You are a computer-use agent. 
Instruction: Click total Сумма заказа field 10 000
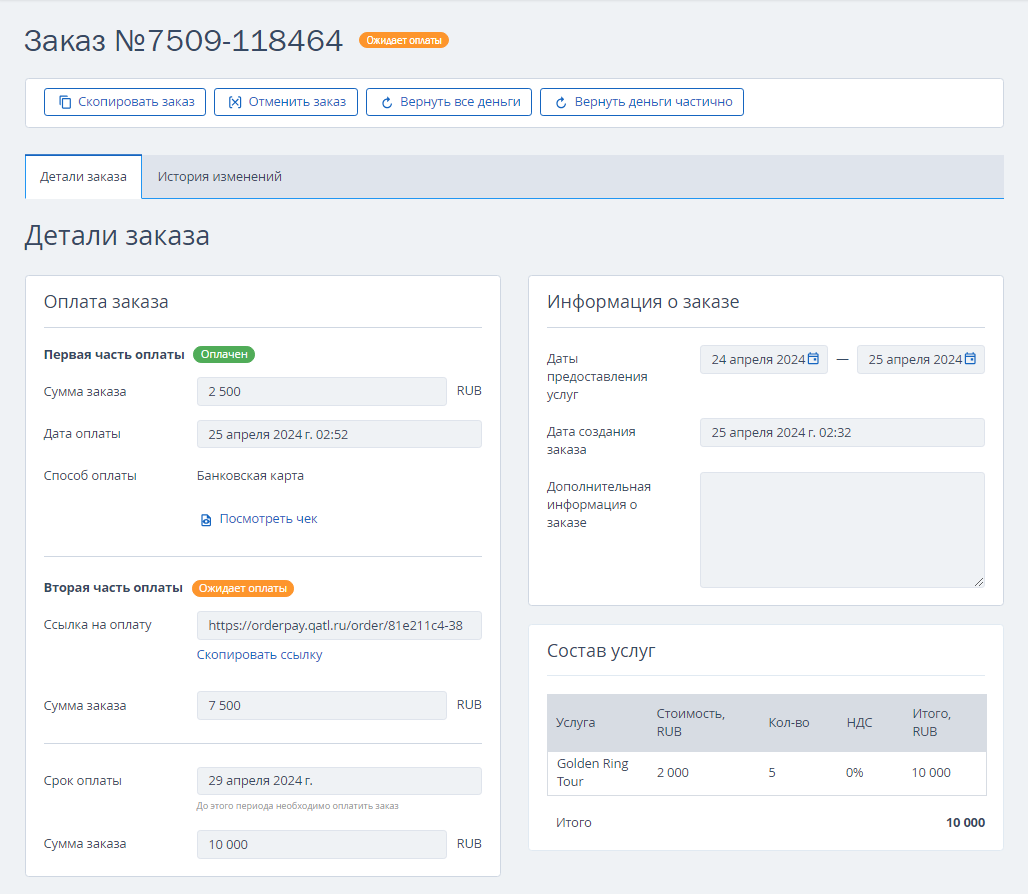click(x=322, y=844)
